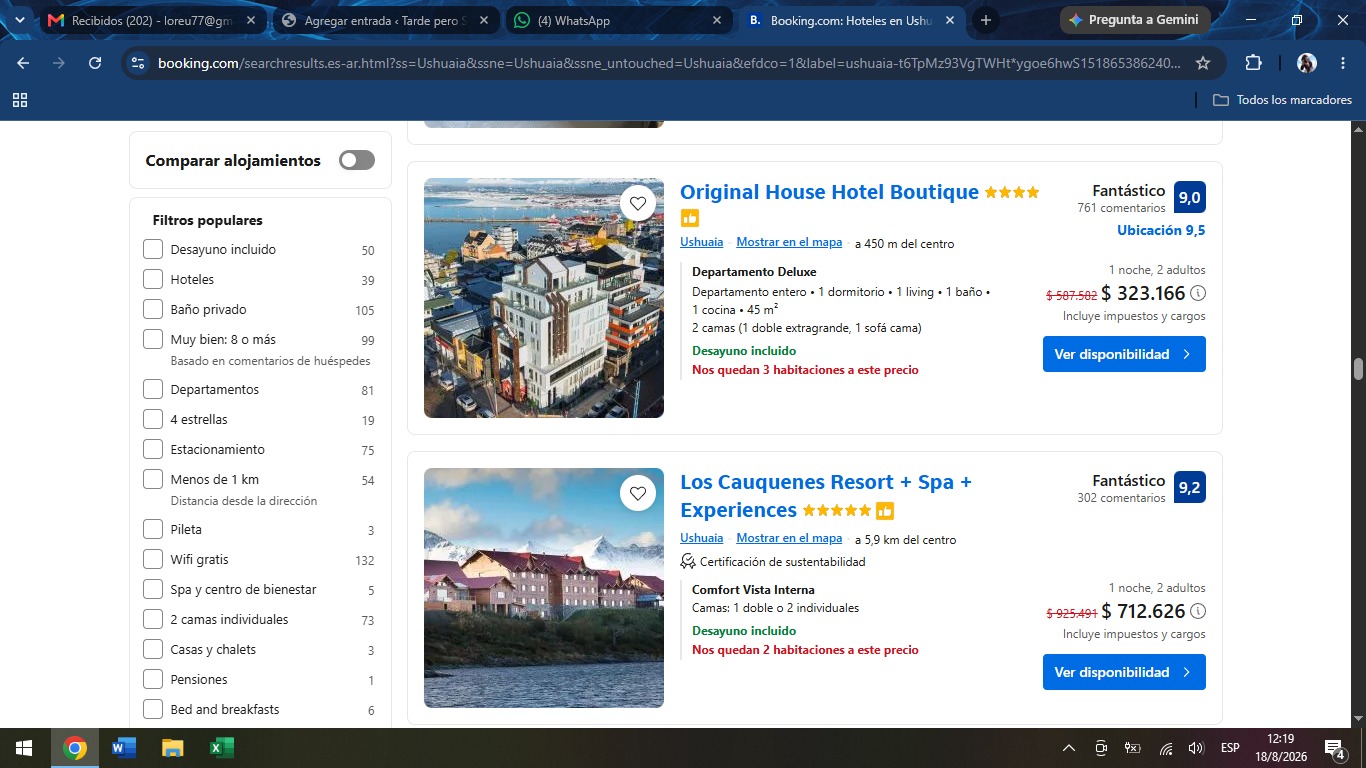Open the Google apps grid in bookmarks bar
Viewport: 1366px width, 768px height.
click(20, 100)
